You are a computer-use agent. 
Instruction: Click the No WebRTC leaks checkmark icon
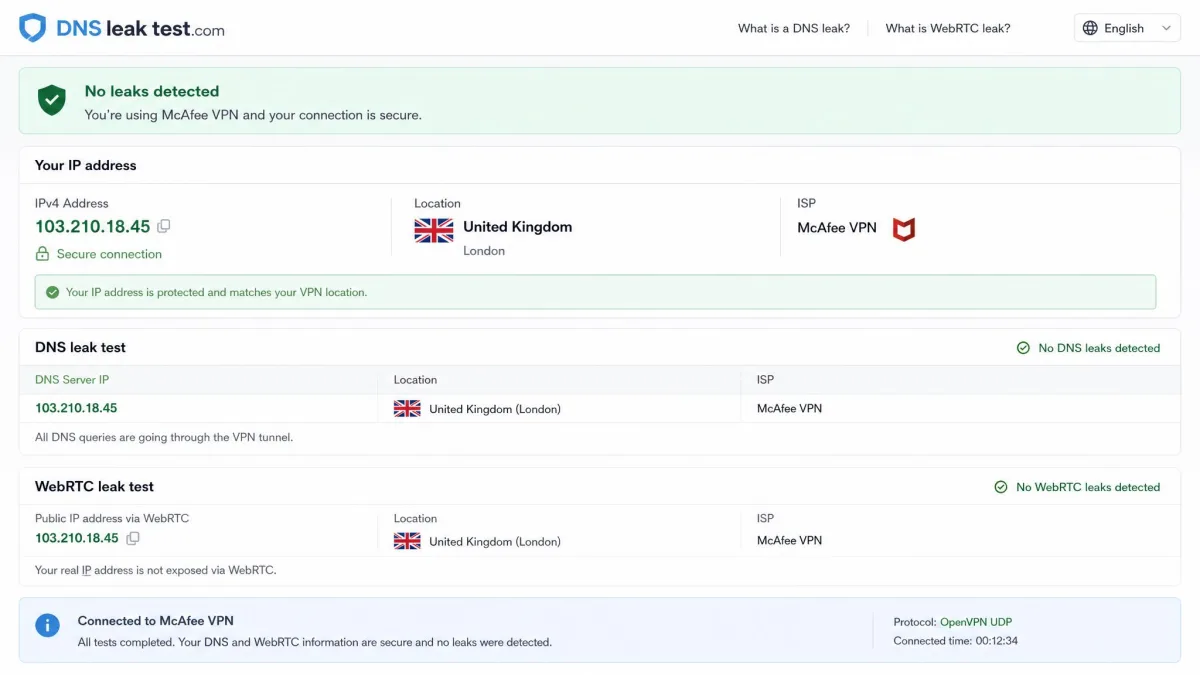1001,487
